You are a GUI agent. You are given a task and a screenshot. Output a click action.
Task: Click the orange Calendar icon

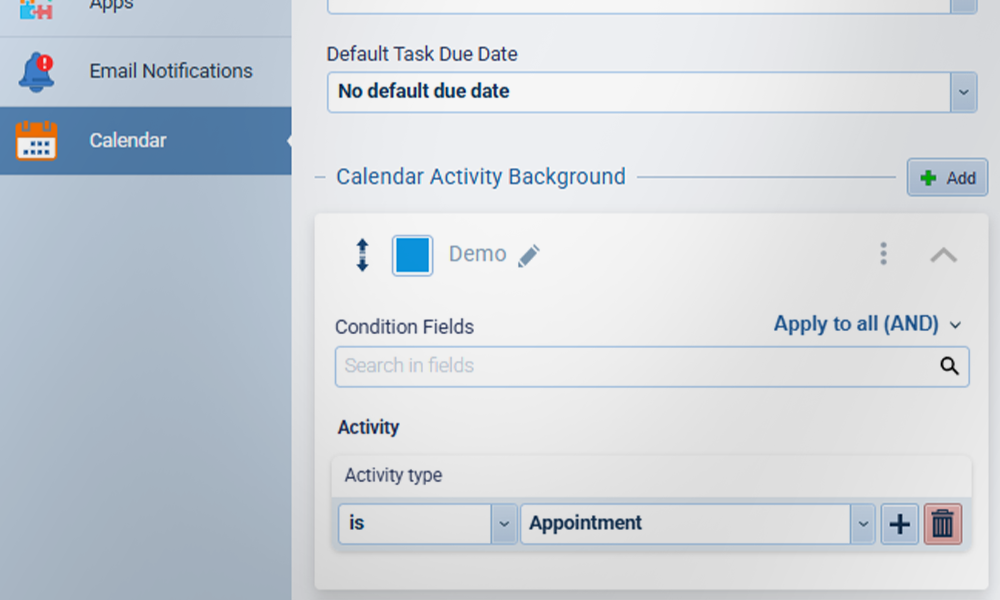click(x=36, y=141)
